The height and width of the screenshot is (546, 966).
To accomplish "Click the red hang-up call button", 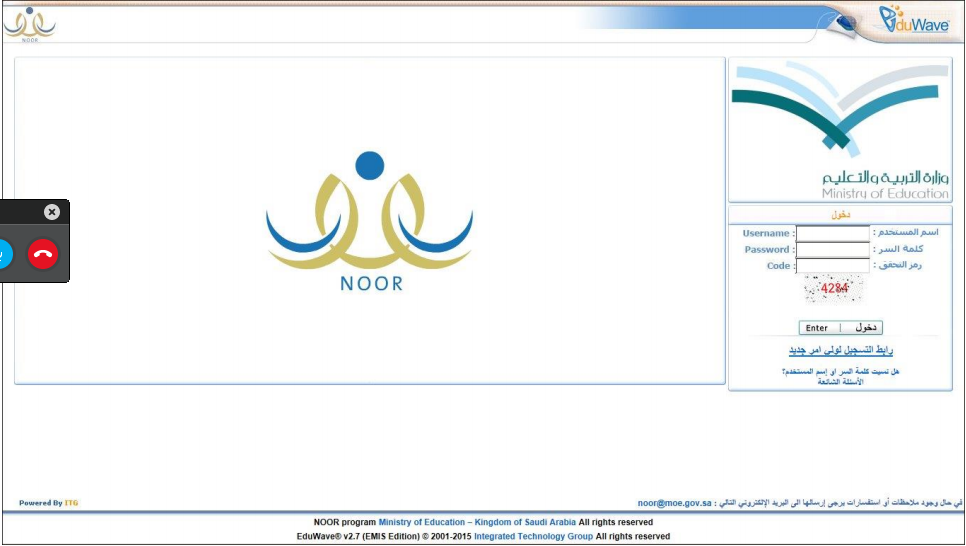I will [42, 254].
